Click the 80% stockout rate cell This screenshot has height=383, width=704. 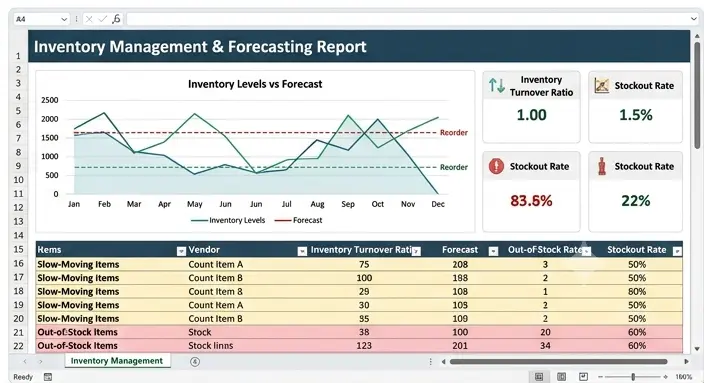[637, 291]
